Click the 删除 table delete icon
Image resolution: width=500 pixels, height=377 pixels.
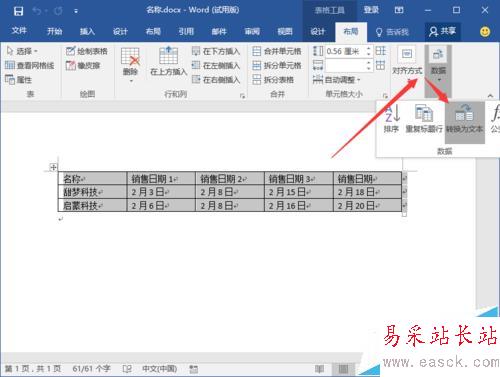[130, 57]
